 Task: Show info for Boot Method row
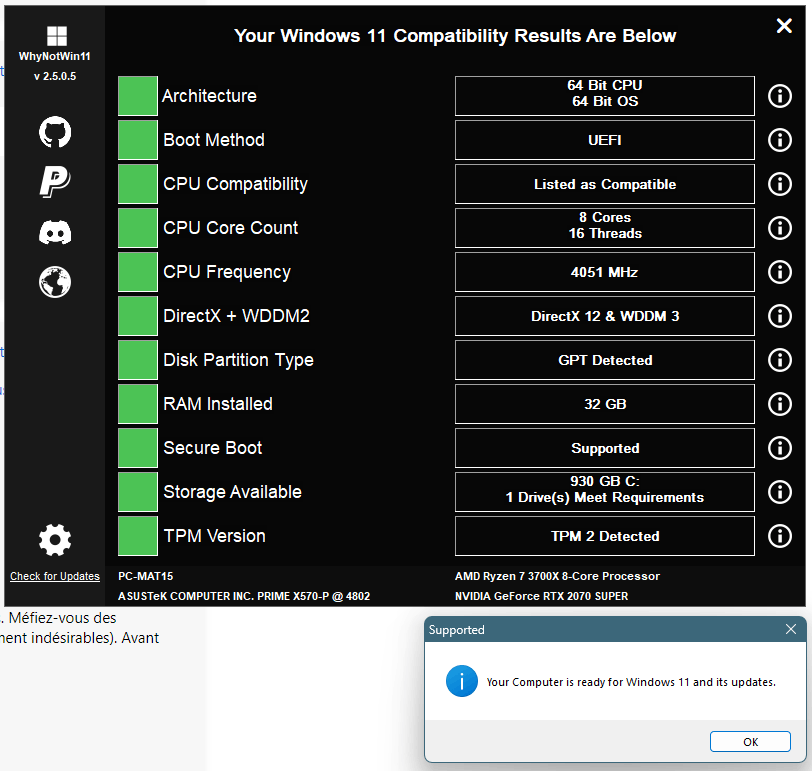point(779,140)
